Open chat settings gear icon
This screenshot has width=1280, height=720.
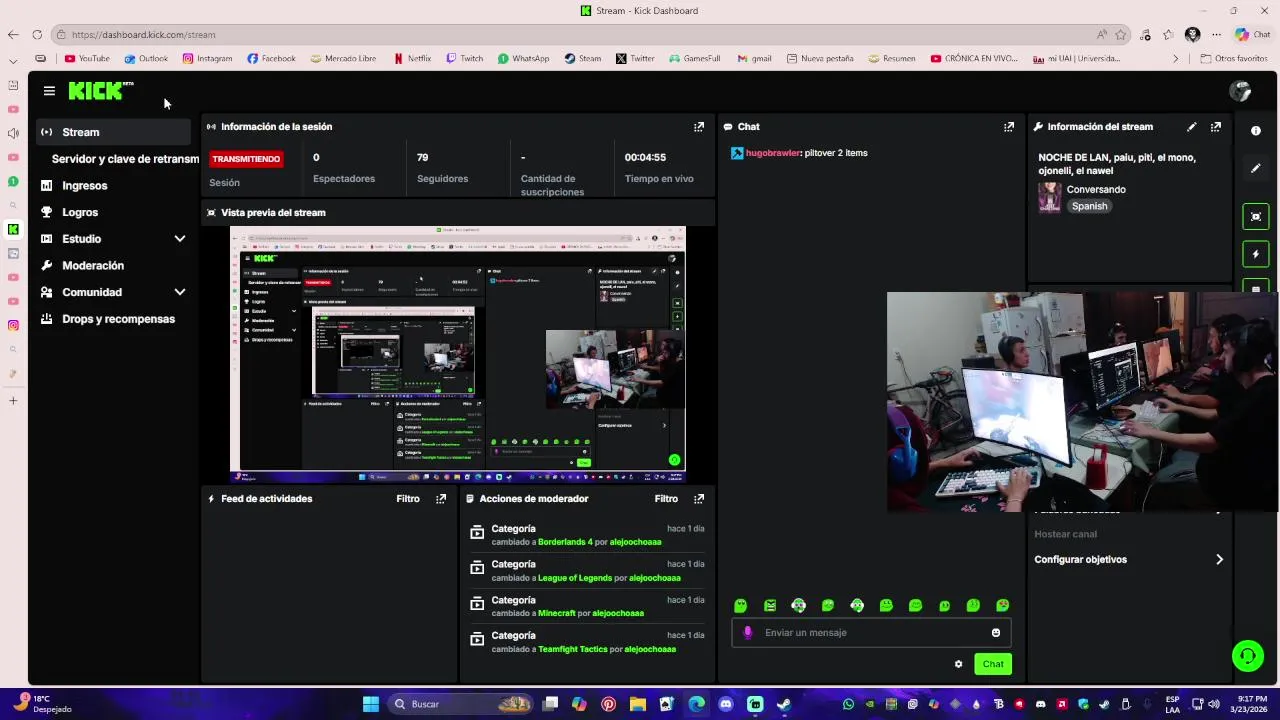point(959,664)
